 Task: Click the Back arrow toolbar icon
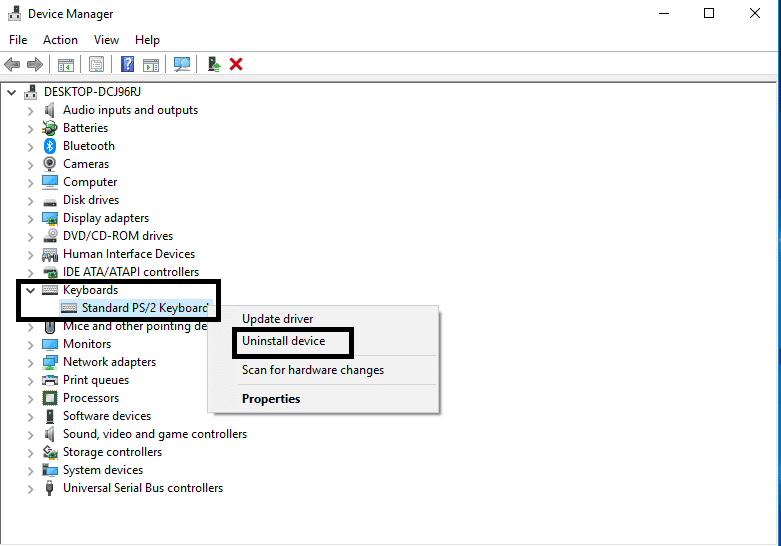12,64
